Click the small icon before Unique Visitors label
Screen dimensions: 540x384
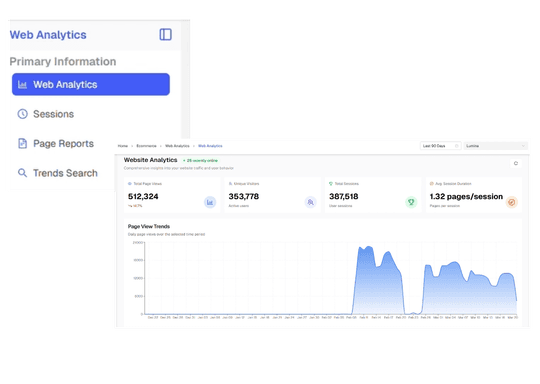[x=230, y=184]
